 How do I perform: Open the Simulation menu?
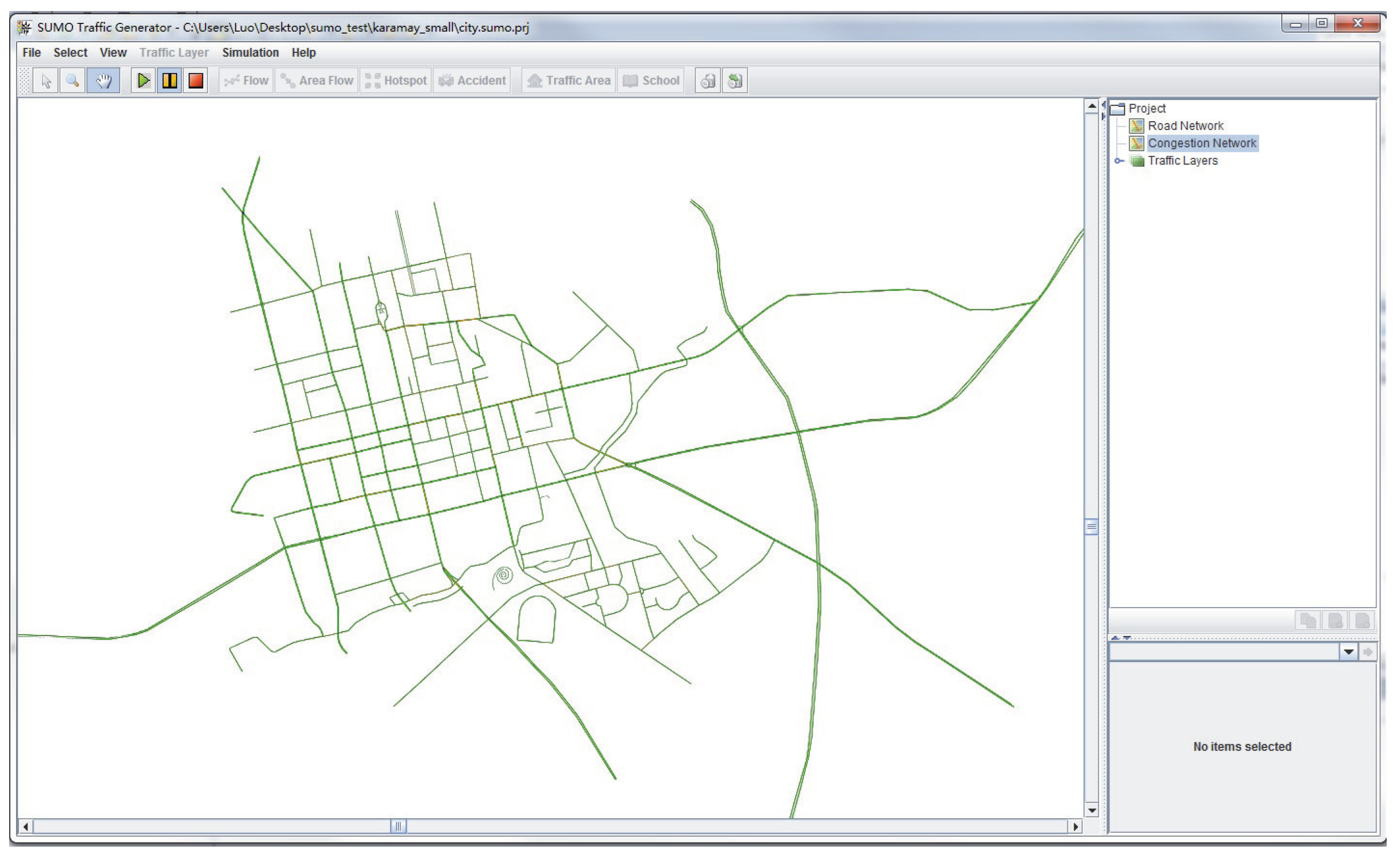pos(250,52)
